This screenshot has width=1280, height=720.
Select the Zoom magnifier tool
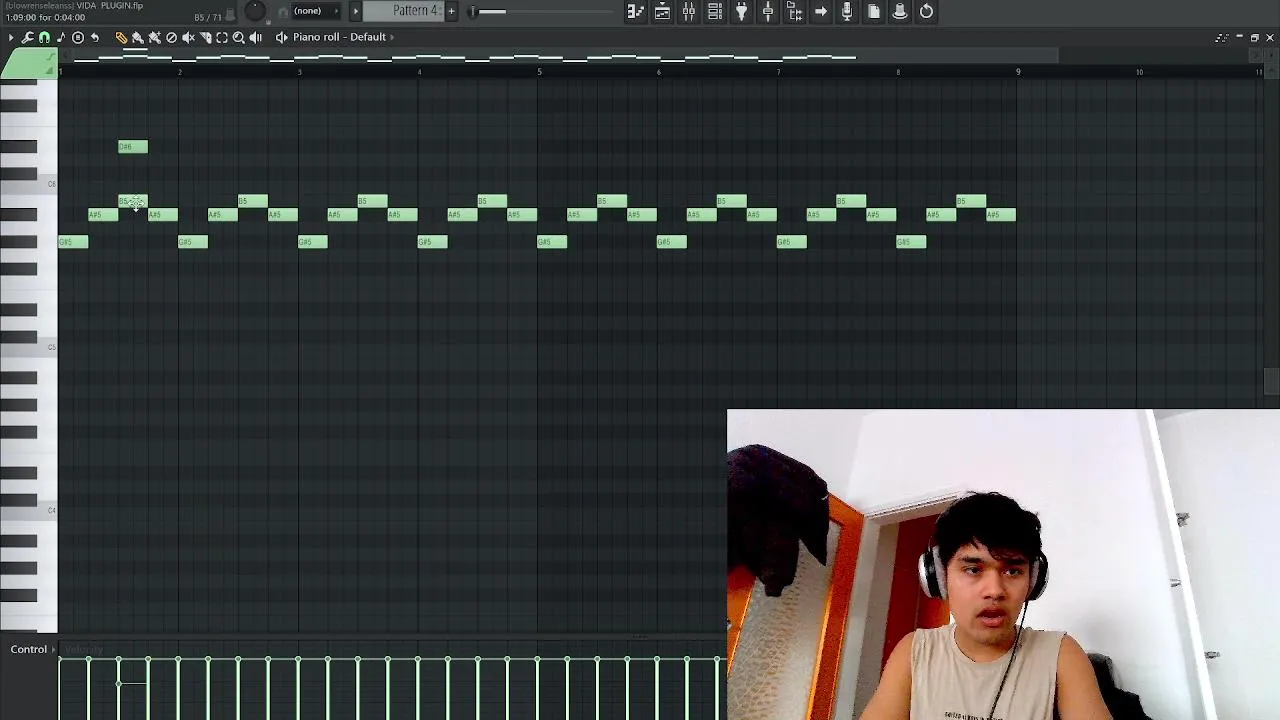point(238,37)
